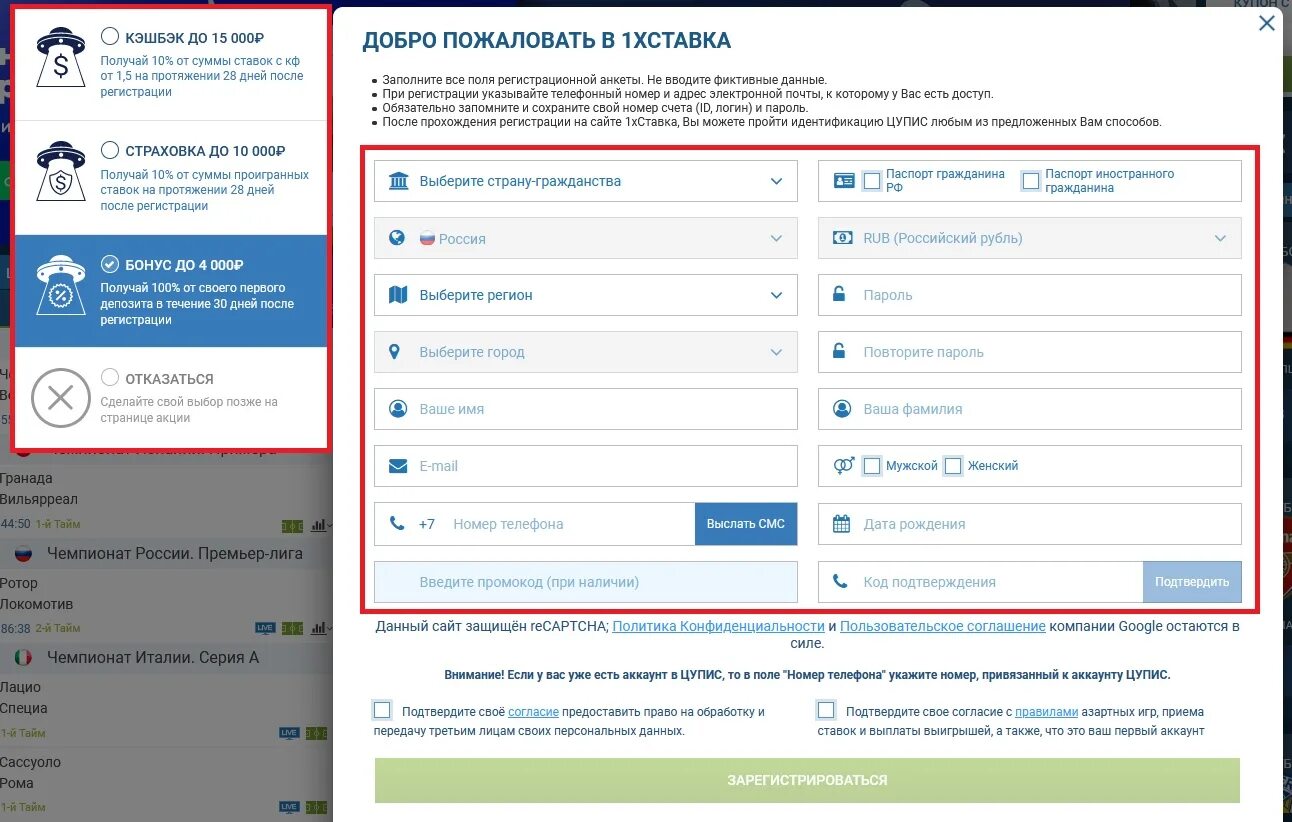Open Выберите страну-гражданства dropdown
The height and width of the screenshot is (822, 1292).
586,181
